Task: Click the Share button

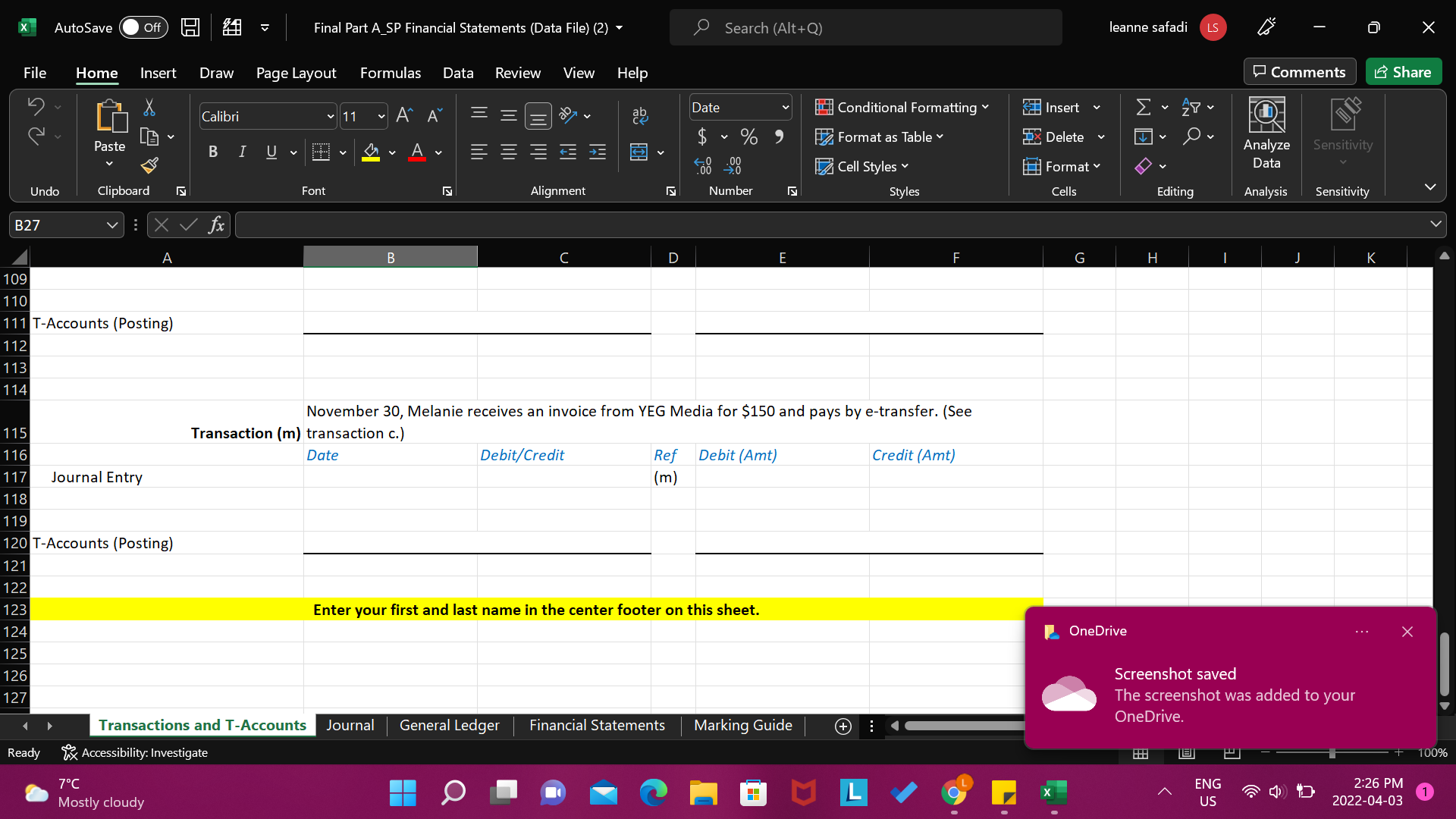Action: [1403, 71]
